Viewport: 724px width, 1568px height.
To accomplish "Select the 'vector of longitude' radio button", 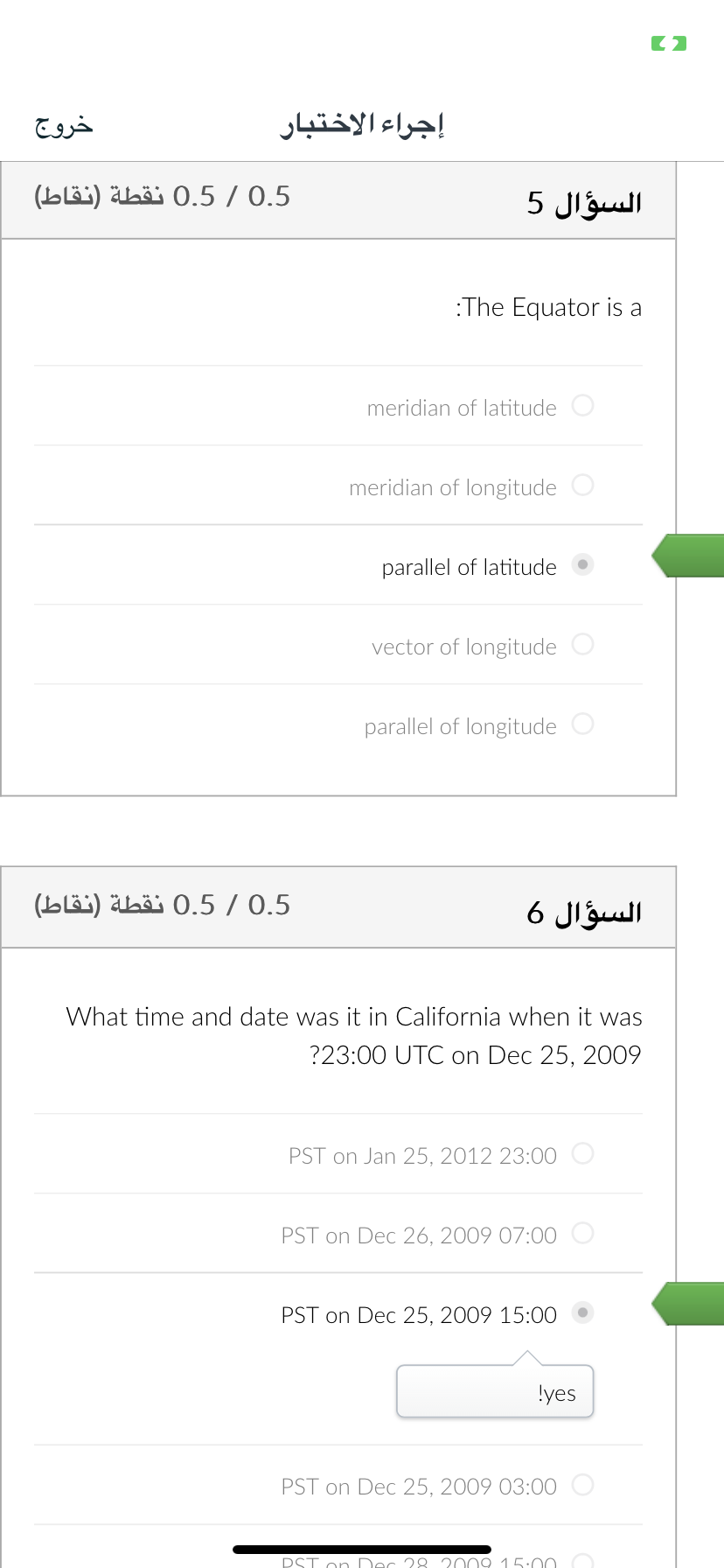I will [x=582, y=644].
